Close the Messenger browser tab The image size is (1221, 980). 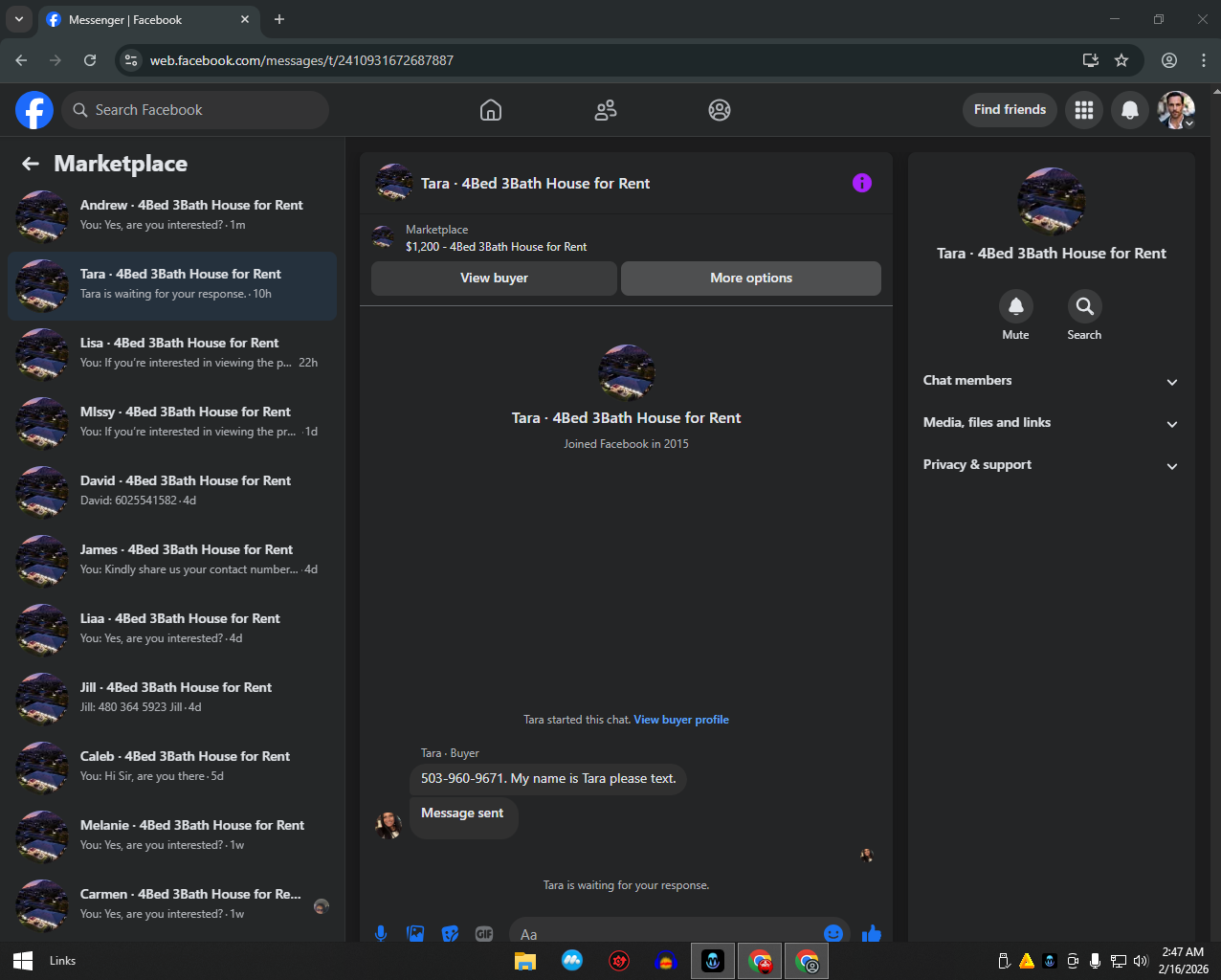coord(245,19)
